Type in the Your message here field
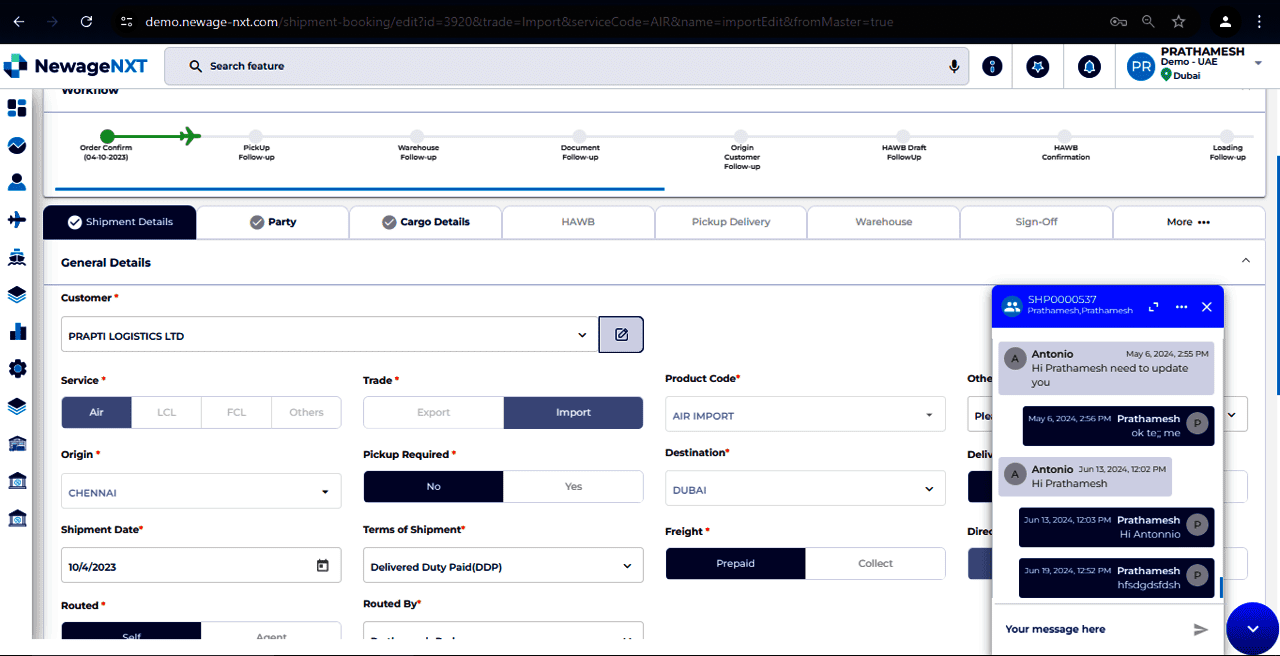1280x656 pixels. (1090, 629)
